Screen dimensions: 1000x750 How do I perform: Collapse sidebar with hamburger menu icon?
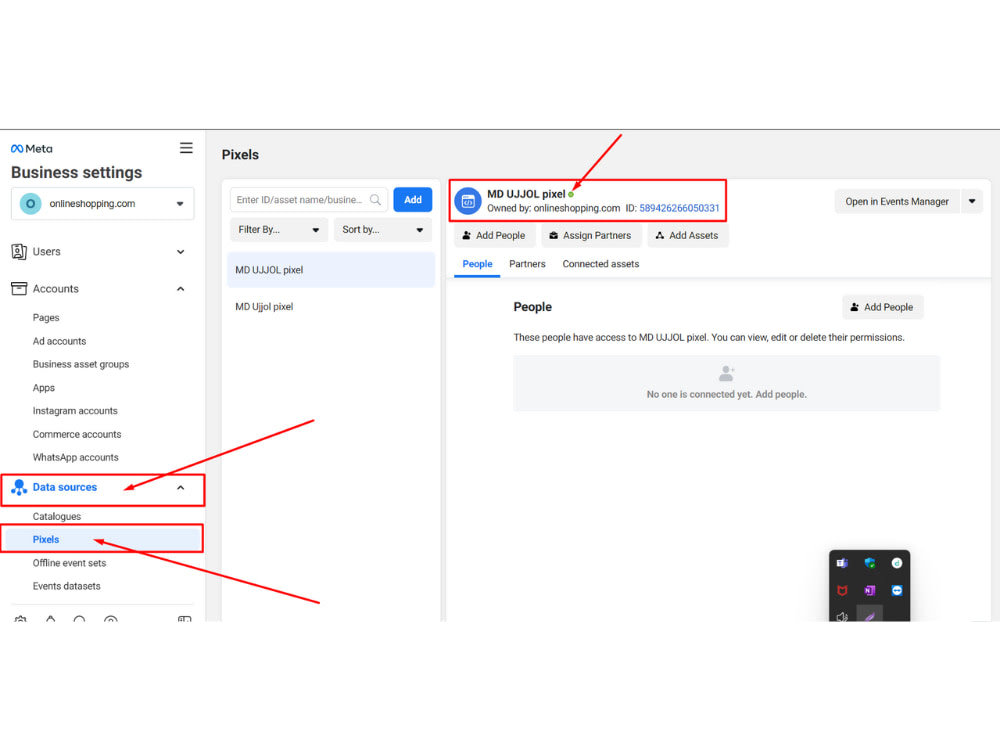click(186, 148)
